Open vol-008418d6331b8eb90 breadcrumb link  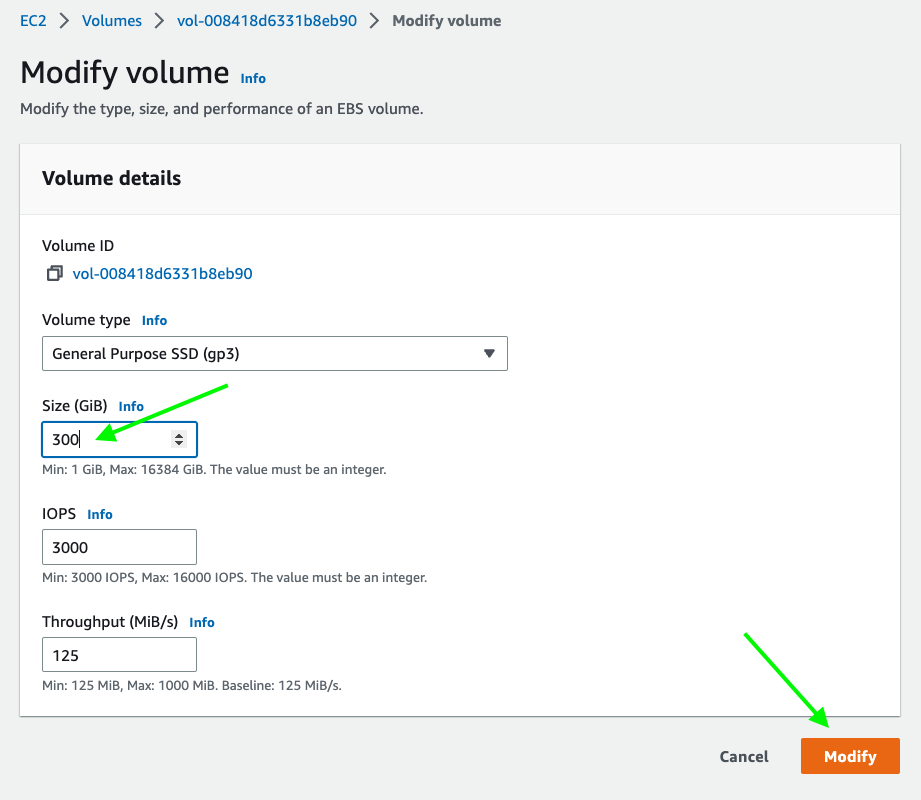267,20
